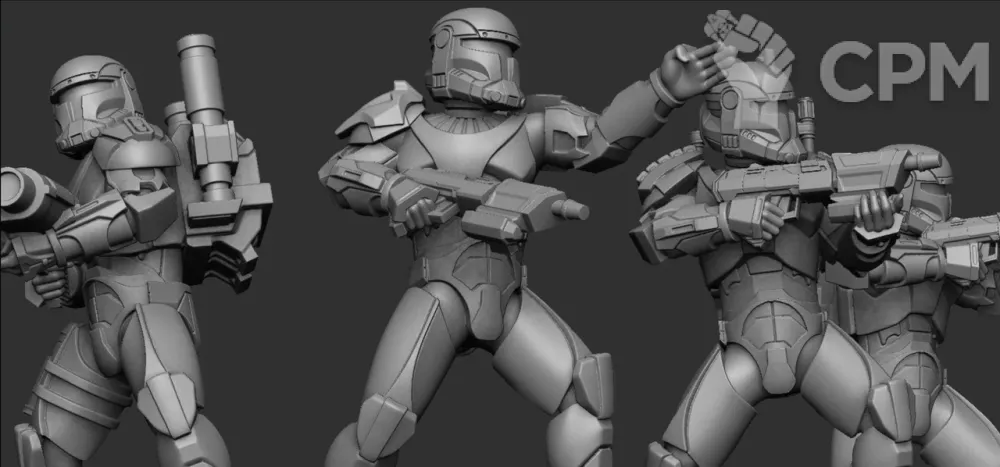Select the center trooper's helmet
1000x467 pixels.
click(x=474, y=58)
